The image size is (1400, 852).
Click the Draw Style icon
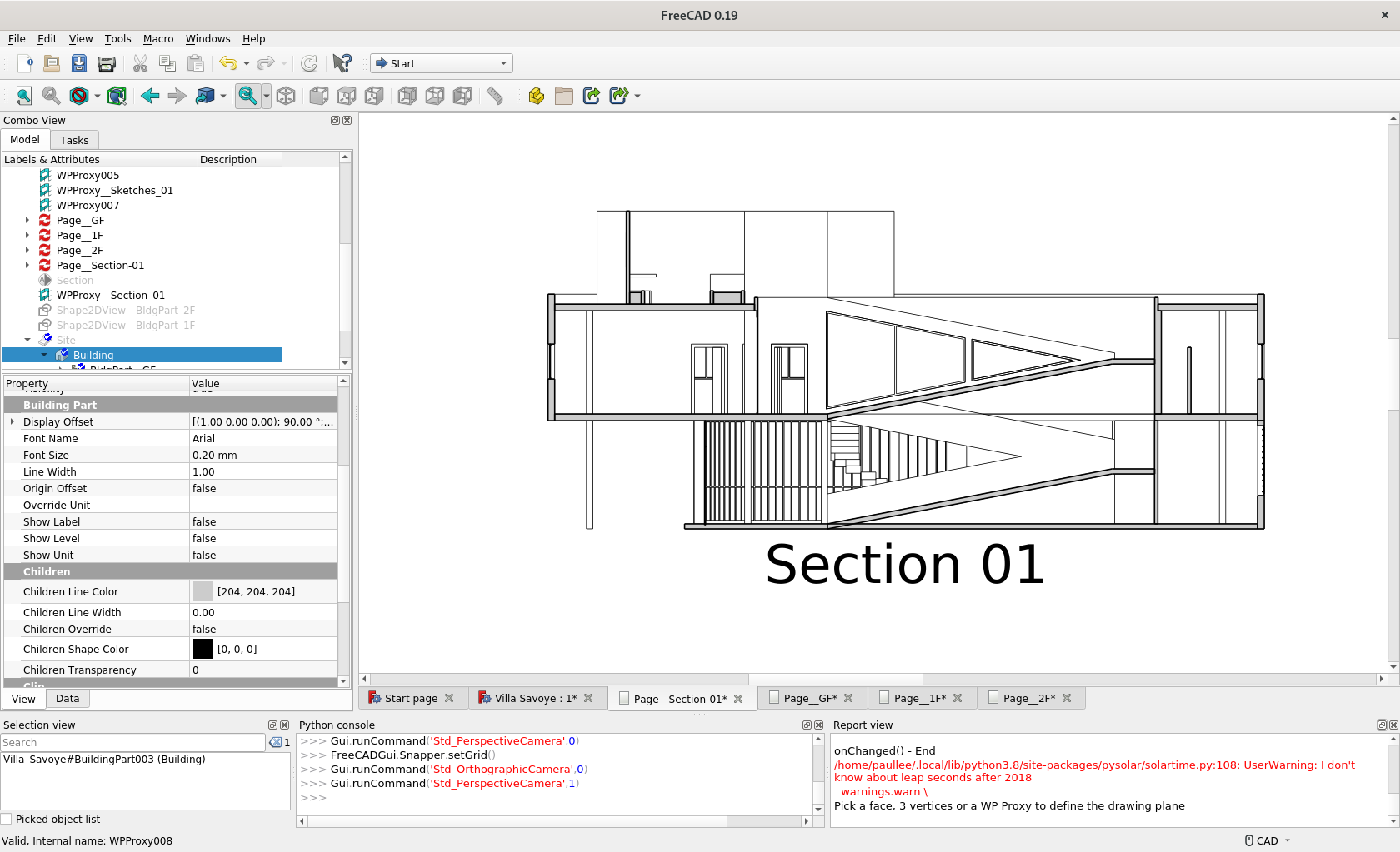[79, 96]
